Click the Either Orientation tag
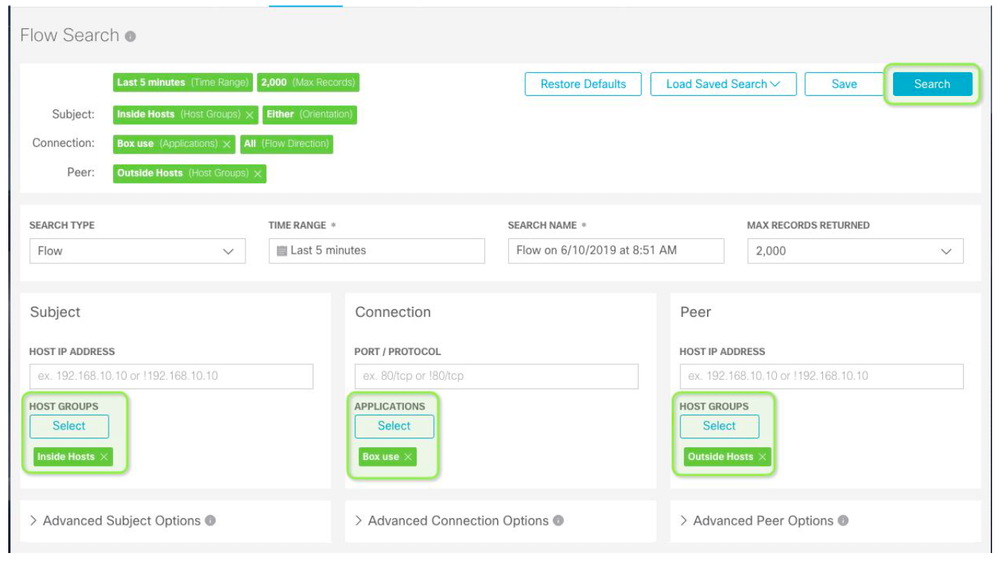The height and width of the screenshot is (562, 998). coord(309,115)
